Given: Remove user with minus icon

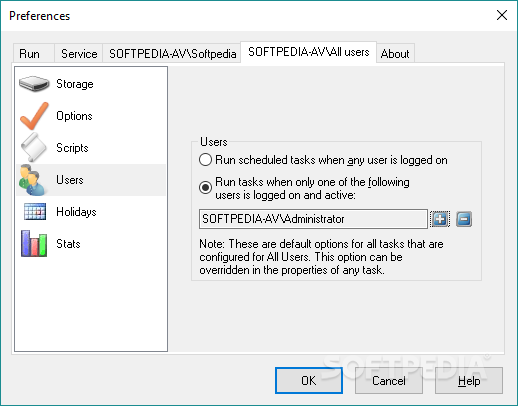Looking at the screenshot, I should [464, 219].
